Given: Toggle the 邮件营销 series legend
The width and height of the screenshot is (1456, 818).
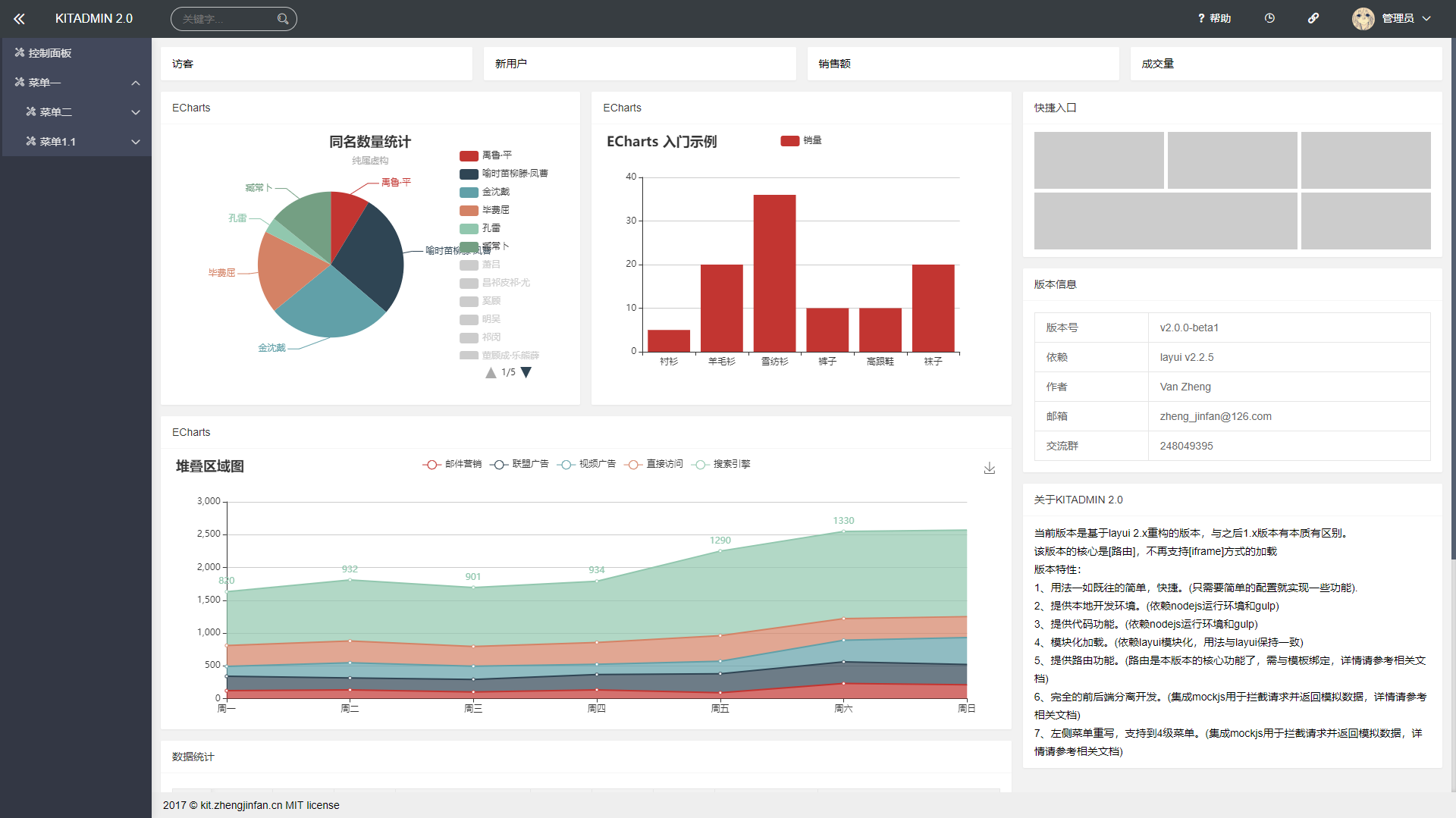Looking at the screenshot, I should coord(452,464).
